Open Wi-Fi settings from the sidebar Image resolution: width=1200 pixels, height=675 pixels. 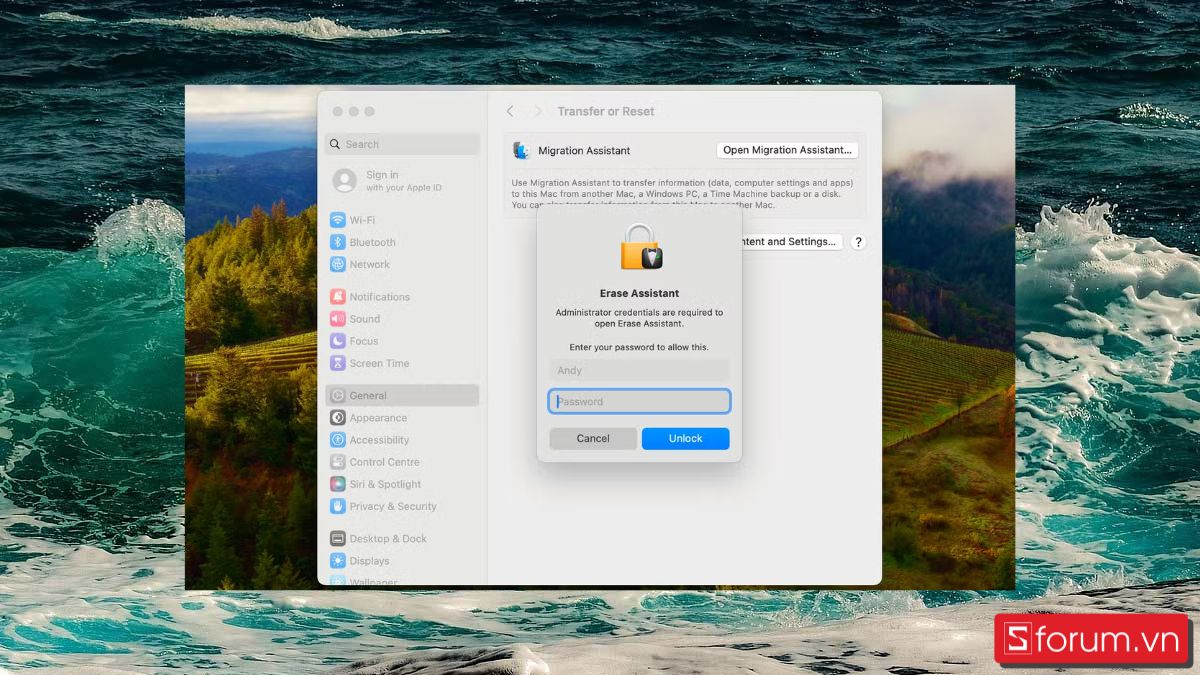click(x=340, y=219)
